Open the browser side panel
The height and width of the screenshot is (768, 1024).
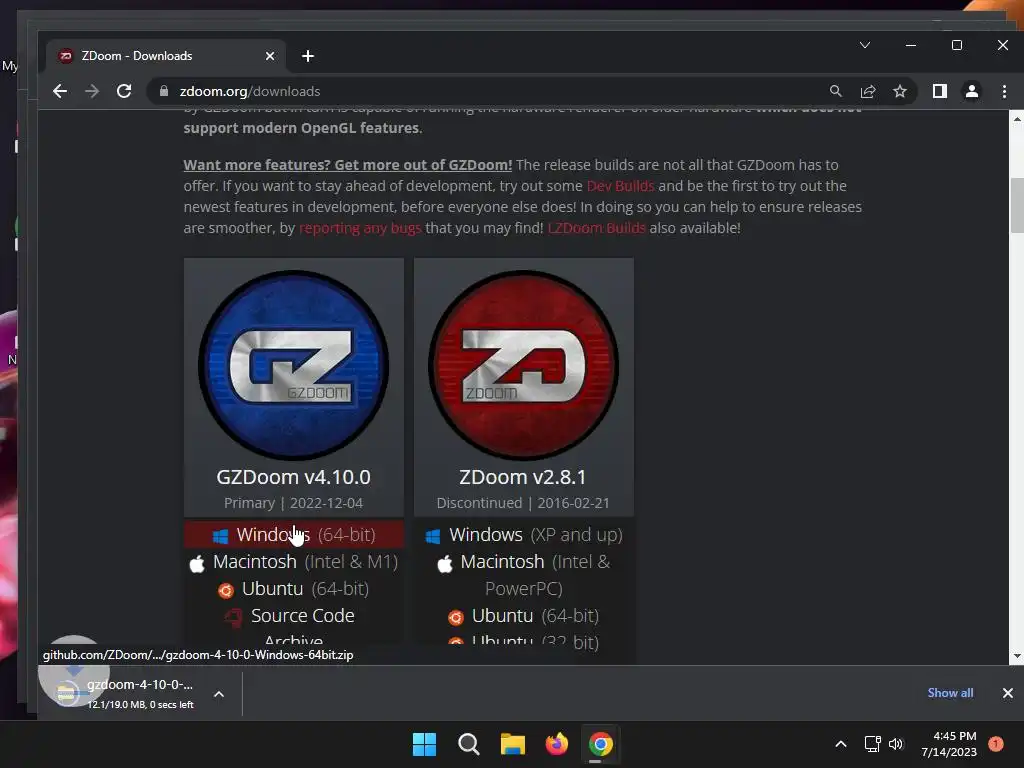(x=940, y=91)
